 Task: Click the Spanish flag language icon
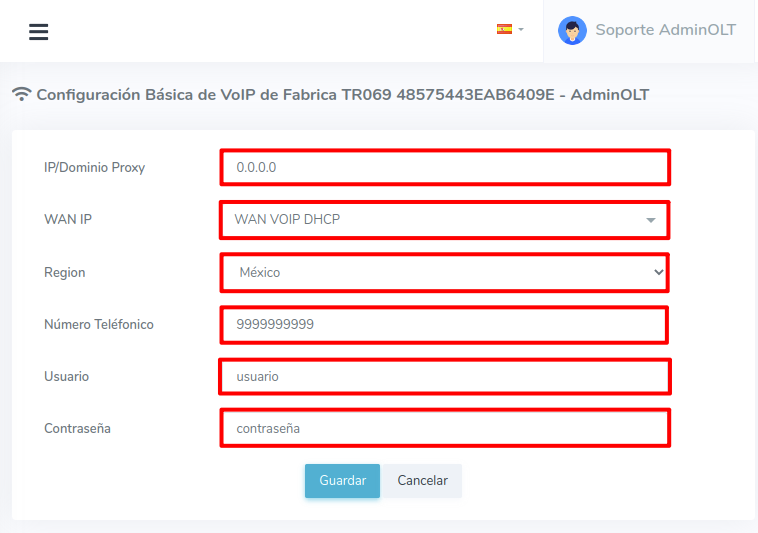coord(504,30)
